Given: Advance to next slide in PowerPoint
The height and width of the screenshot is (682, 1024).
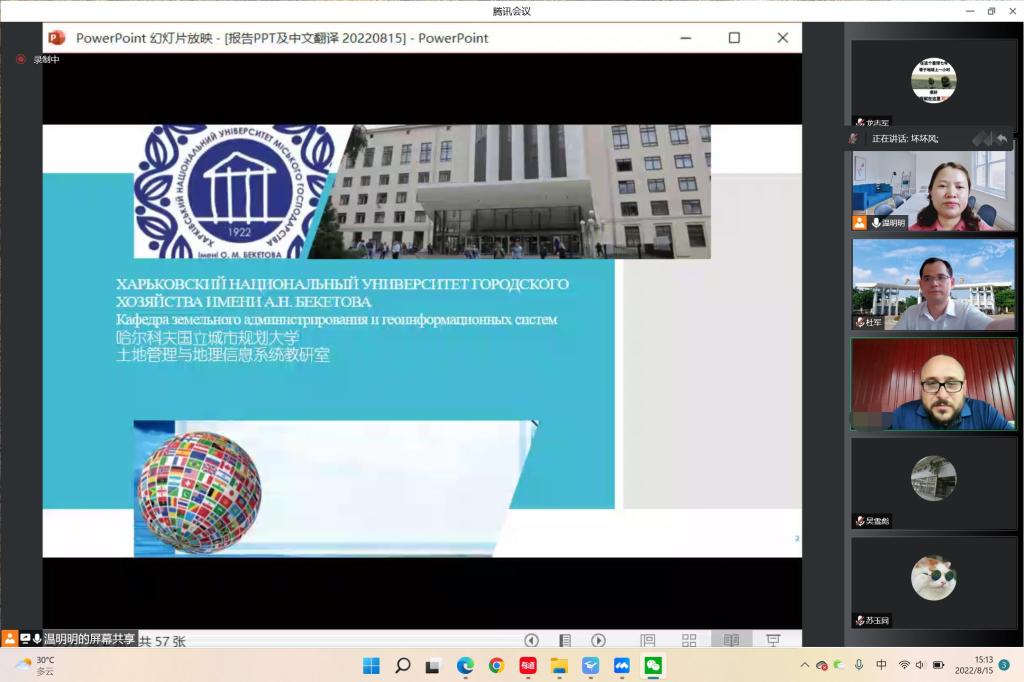Looking at the screenshot, I should [x=598, y=640].
